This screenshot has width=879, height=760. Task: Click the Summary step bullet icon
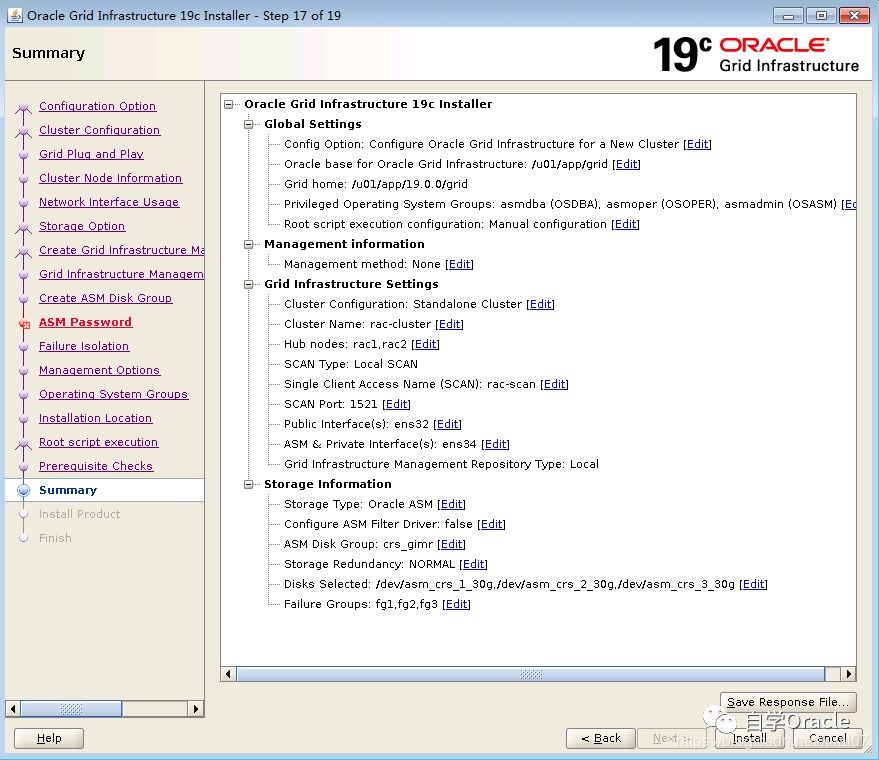[x=24, y=490]
